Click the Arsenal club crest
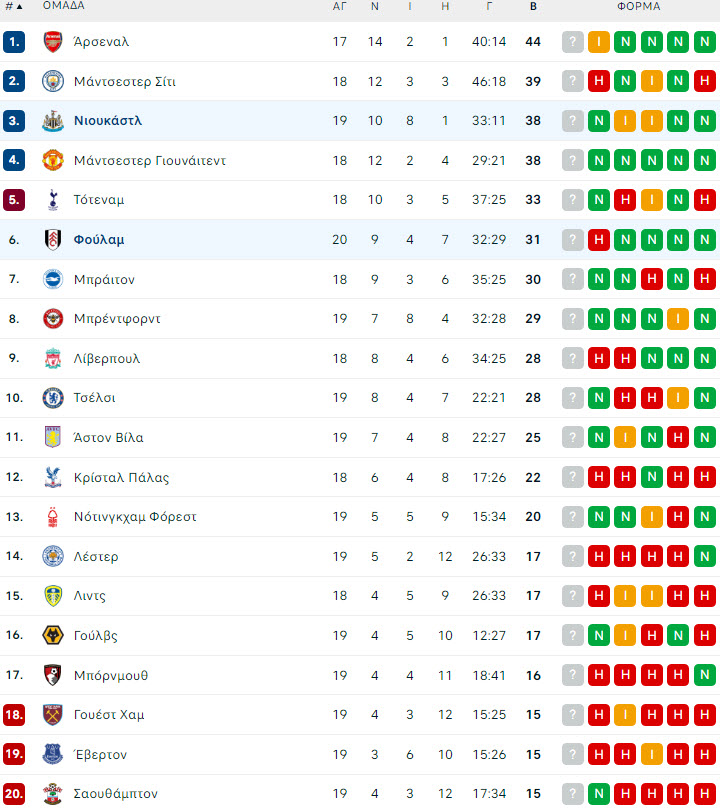The width and height of the screenshot is (720, 811). 53,42
